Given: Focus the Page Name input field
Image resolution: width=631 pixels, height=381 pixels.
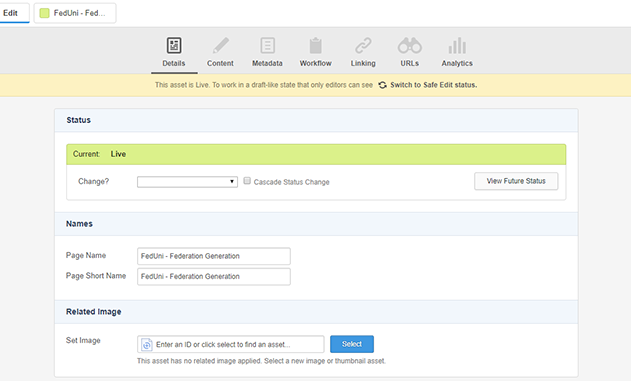Looking at the screenshot, I should pos(214,256).
